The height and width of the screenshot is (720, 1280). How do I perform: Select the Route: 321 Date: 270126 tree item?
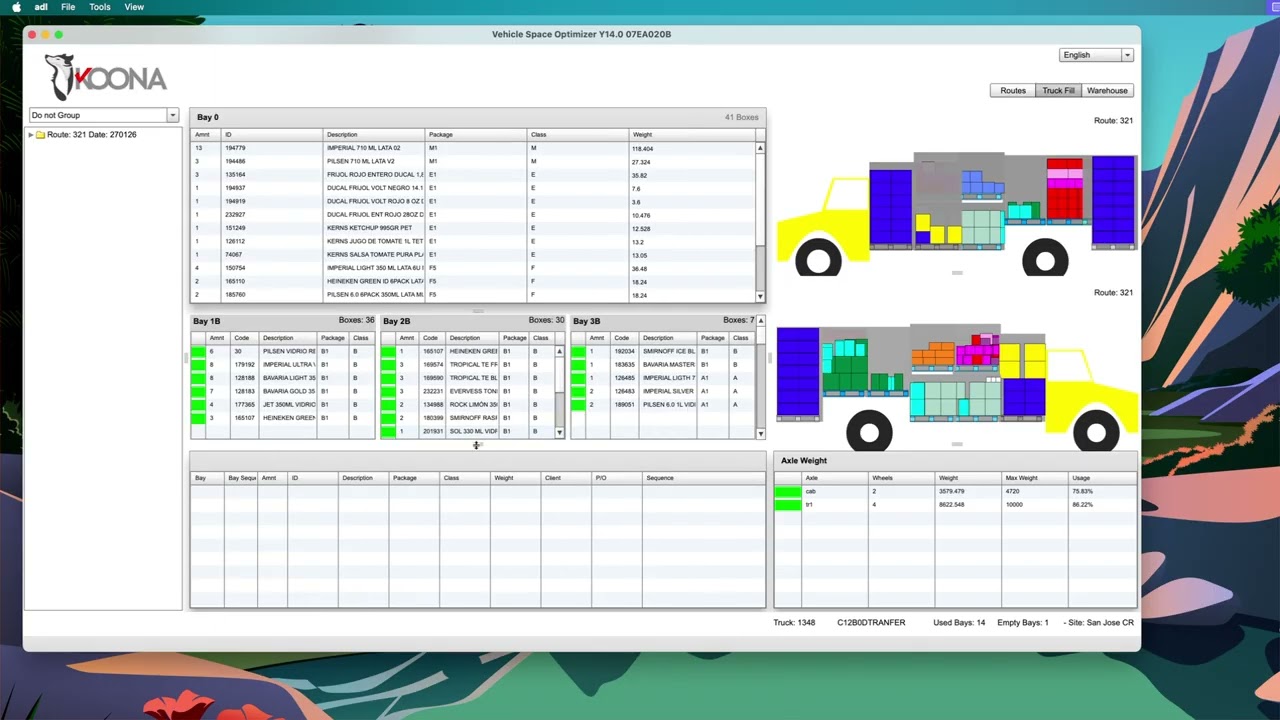coord(92,135)
